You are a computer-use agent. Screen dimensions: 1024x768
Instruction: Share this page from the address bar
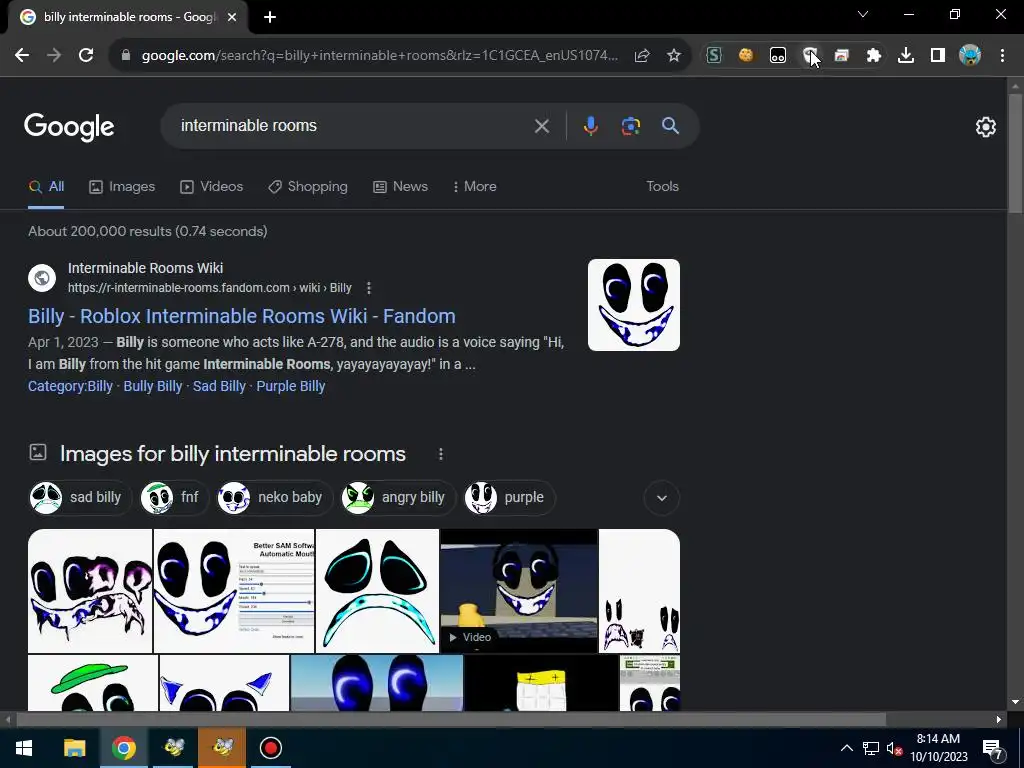[642, 56]
